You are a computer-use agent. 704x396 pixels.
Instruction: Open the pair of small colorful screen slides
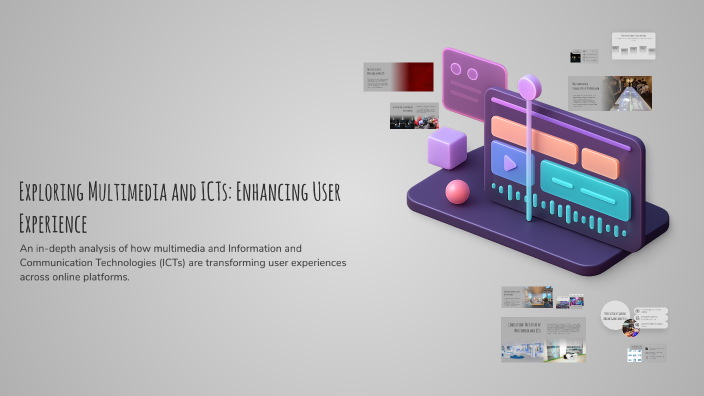click(570, 301)
